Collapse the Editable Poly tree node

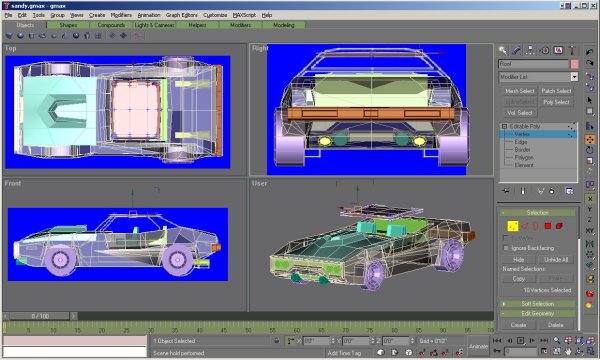pos(504,126)
